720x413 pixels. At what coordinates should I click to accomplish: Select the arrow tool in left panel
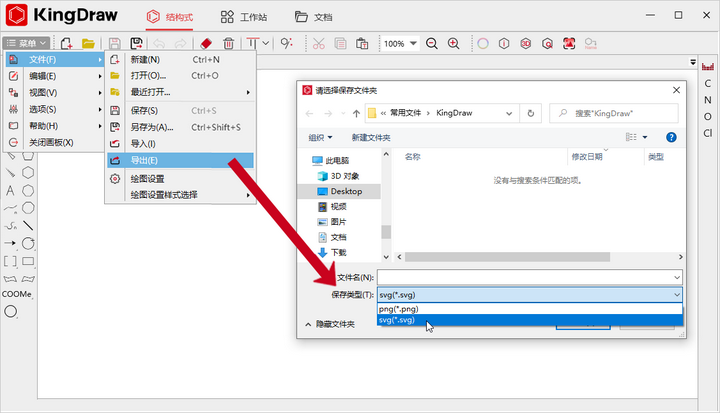point(10,243)
